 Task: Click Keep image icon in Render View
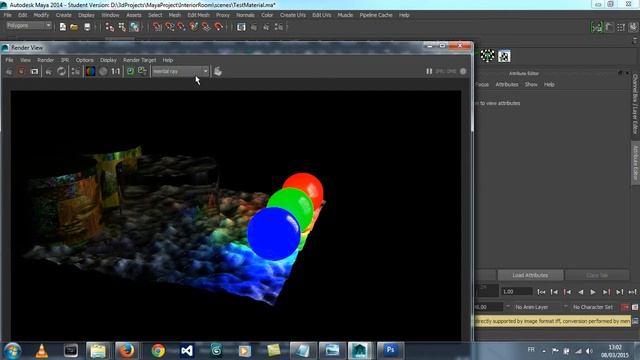(x=130, y=71)
